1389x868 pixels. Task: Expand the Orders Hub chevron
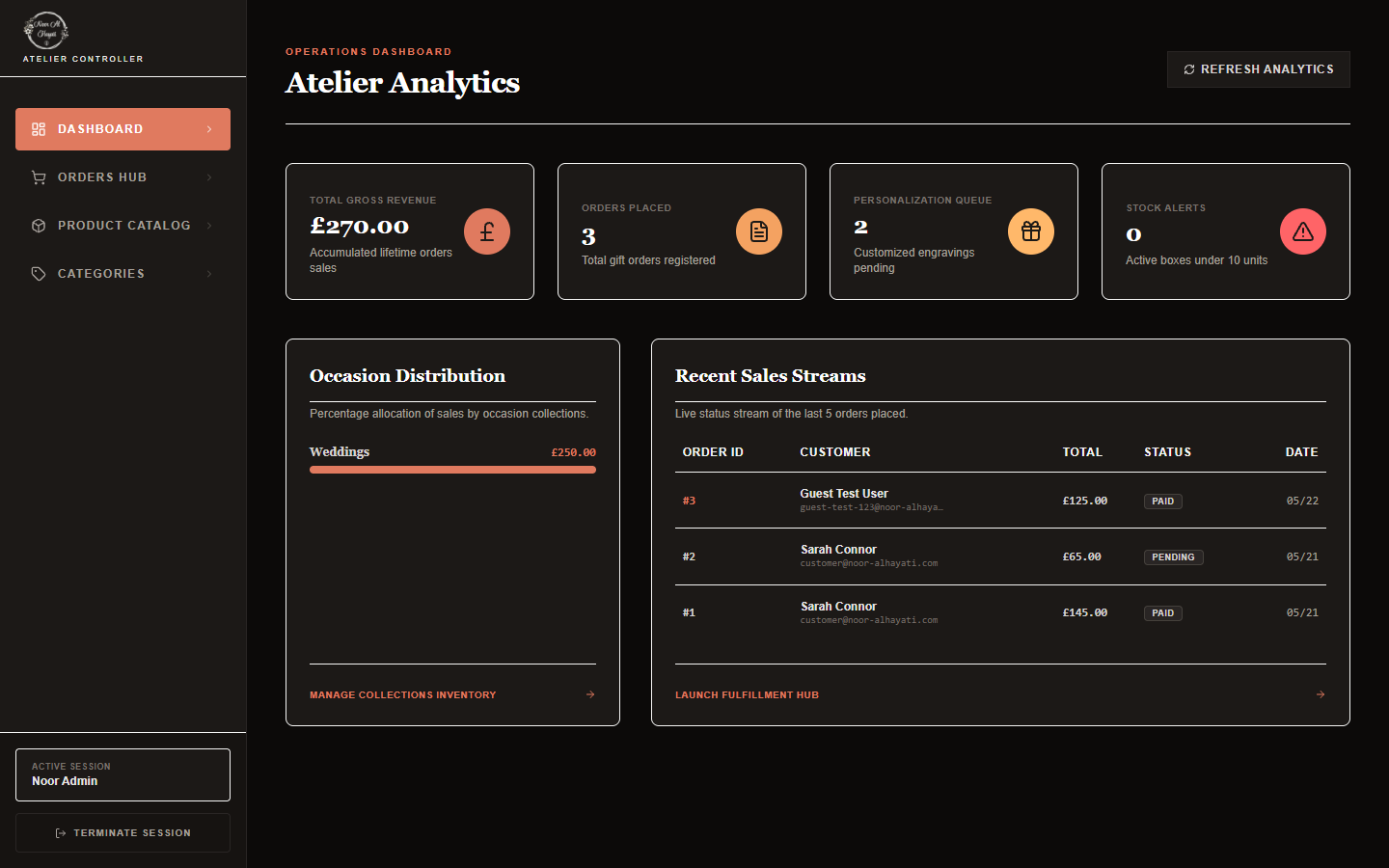coord(209,177)
